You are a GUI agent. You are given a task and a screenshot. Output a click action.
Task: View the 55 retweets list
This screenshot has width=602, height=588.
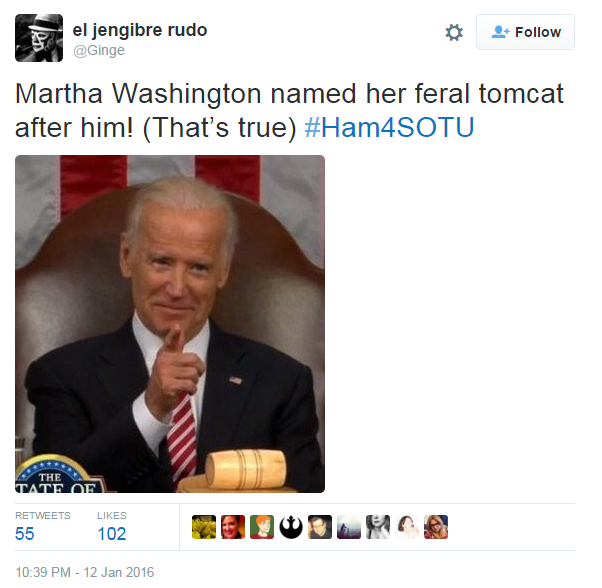click(x=42, y=526)
